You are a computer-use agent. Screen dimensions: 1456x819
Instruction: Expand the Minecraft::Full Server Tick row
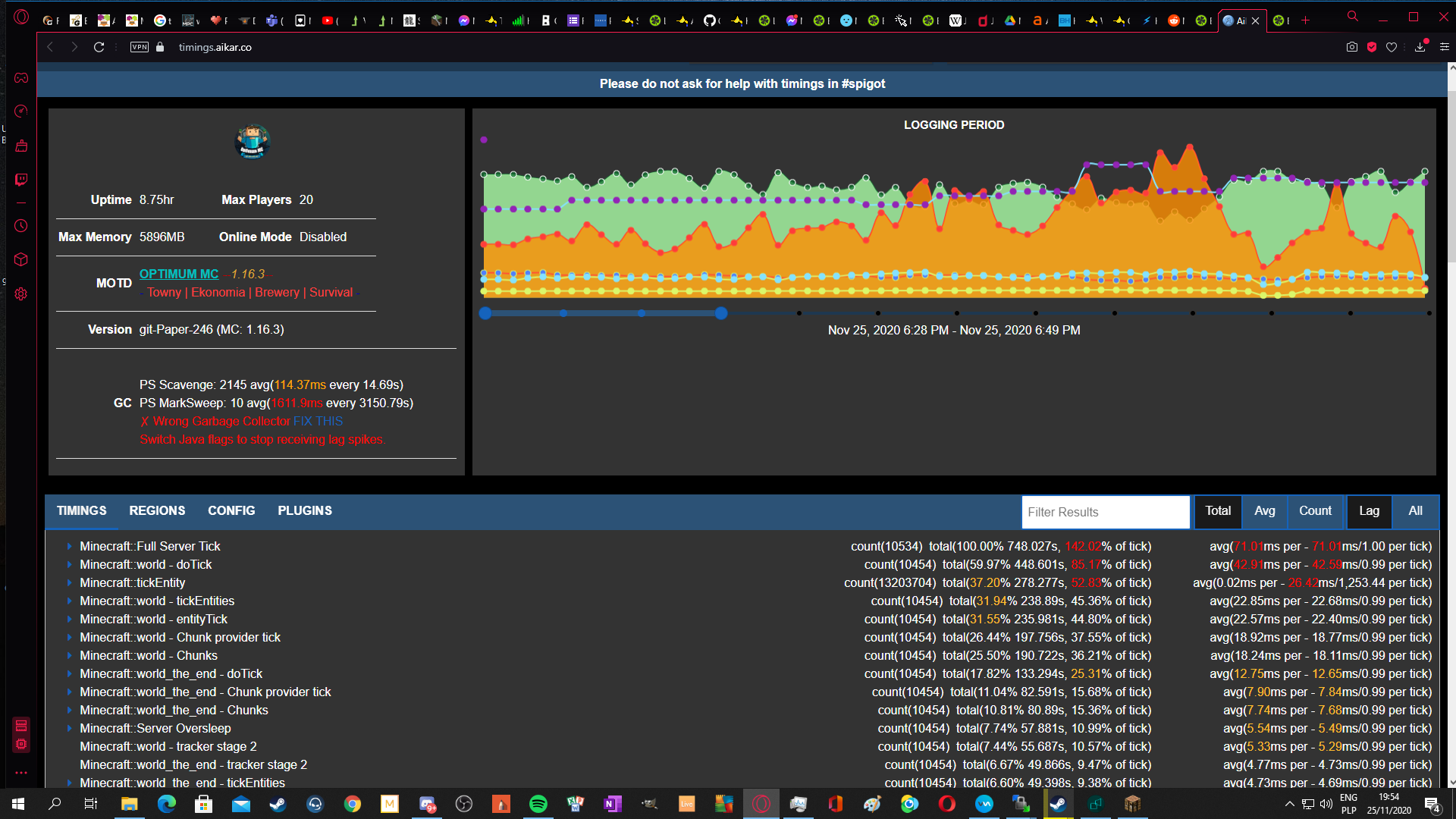coord(69,547)
